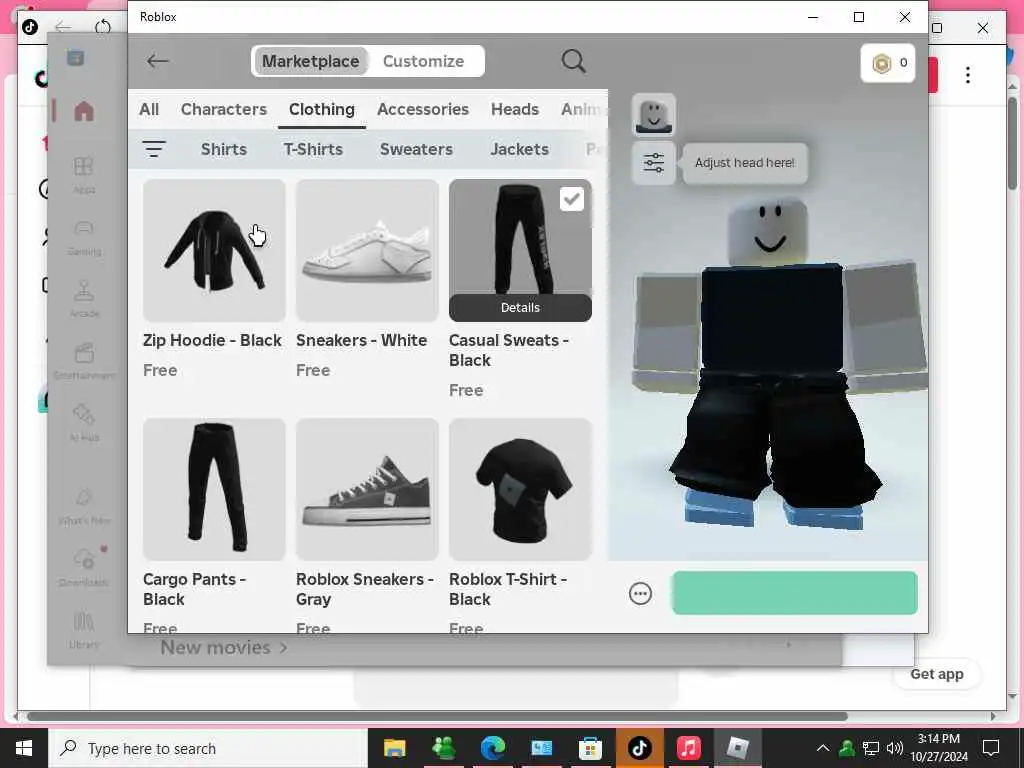
Task: Click Get app in the TikTok window
Action: click(936, 674)
